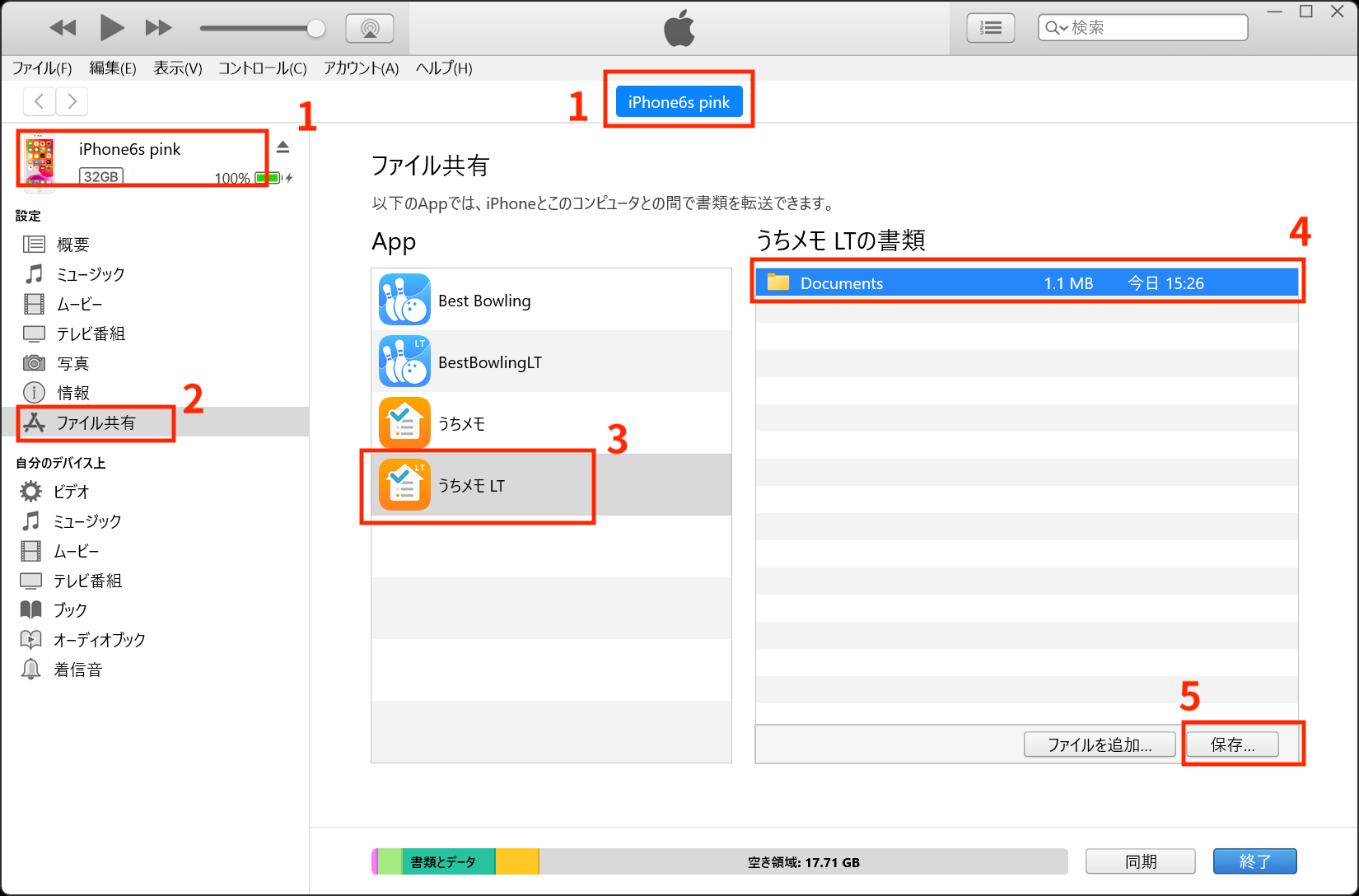
Task: Click the fast-forward playback button
Action: [x=158, y=28]
